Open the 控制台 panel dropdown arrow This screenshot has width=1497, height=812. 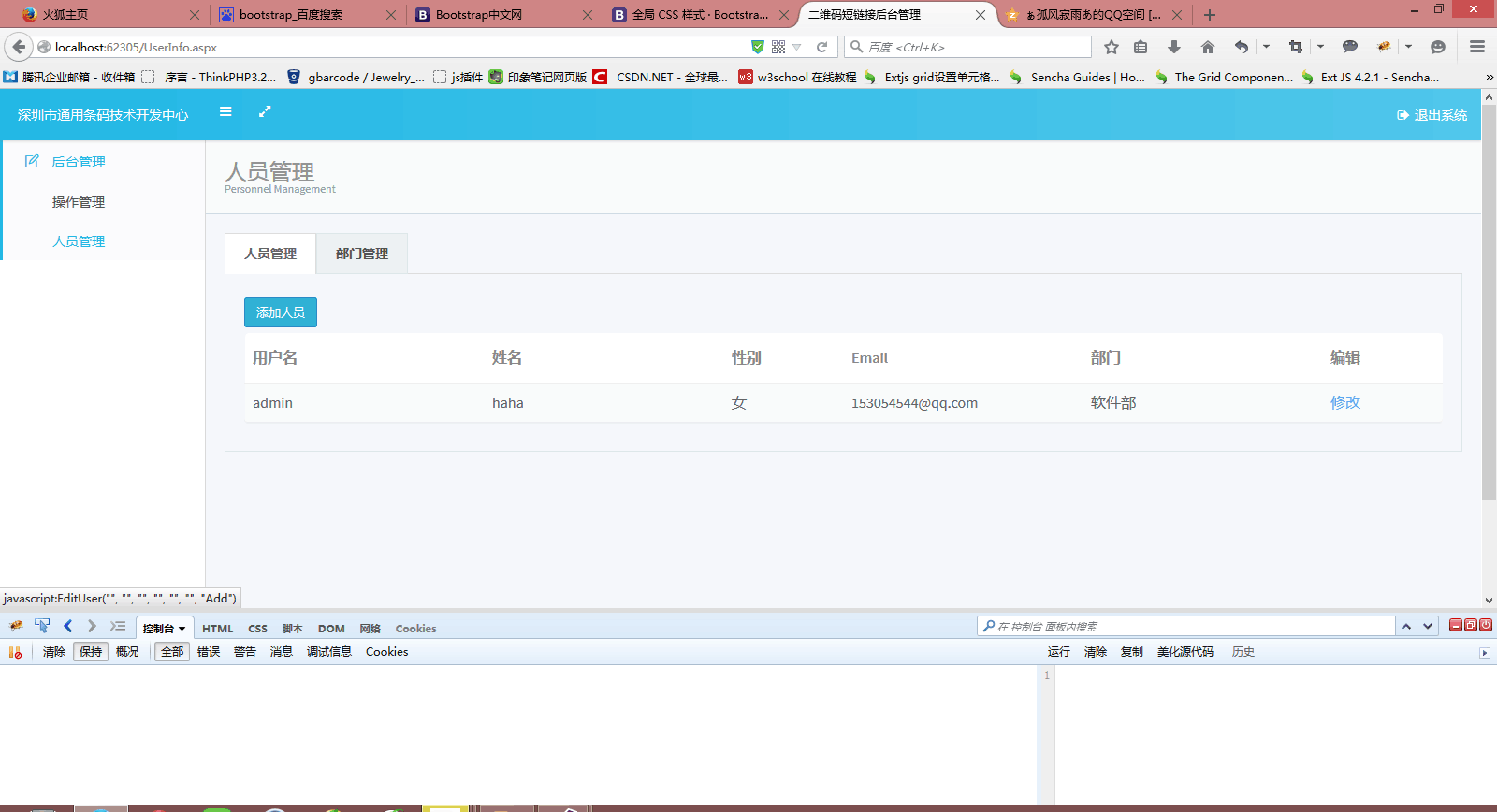(x=182, y=629)
